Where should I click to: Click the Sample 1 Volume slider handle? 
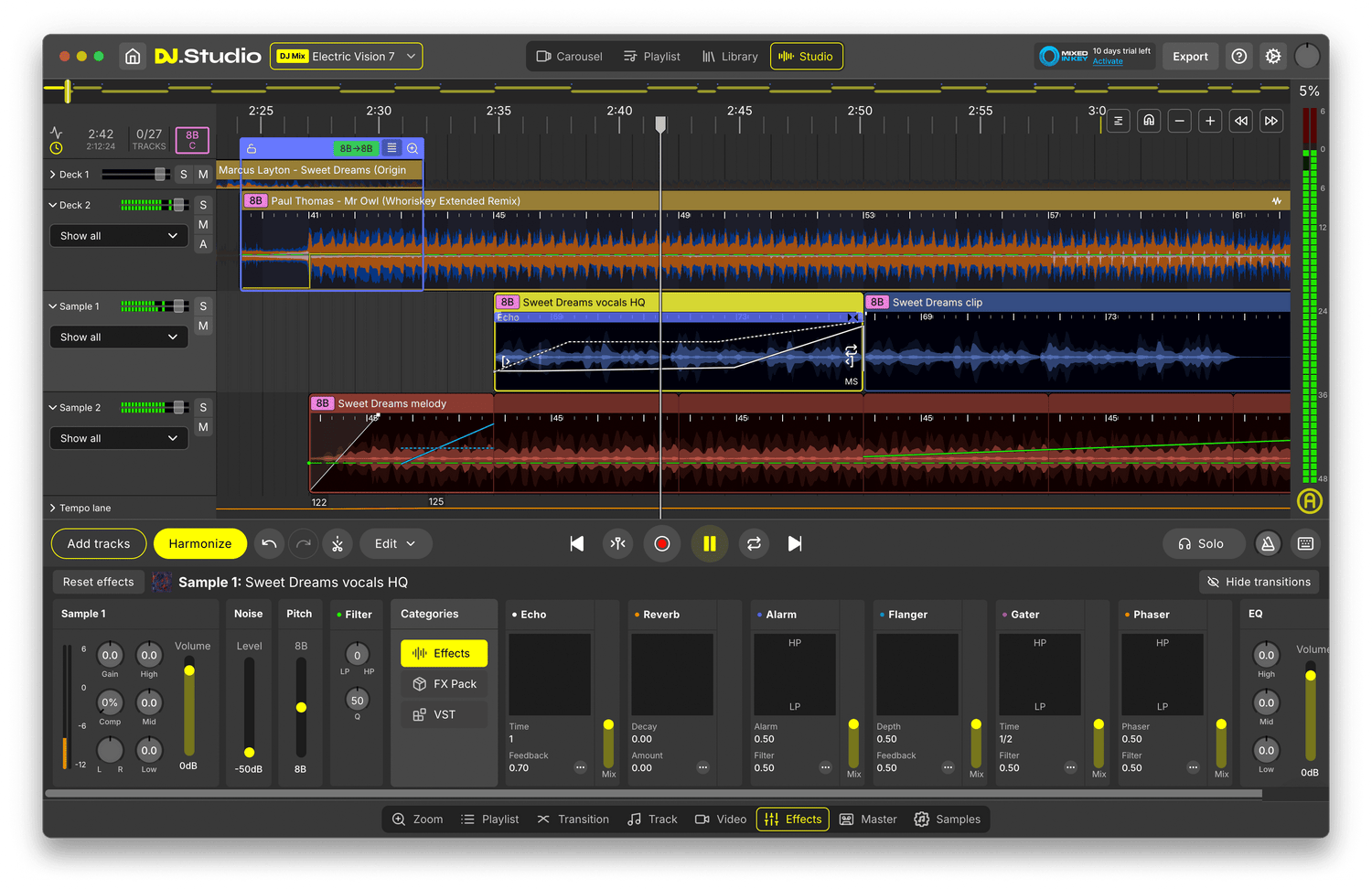point(189,671)
